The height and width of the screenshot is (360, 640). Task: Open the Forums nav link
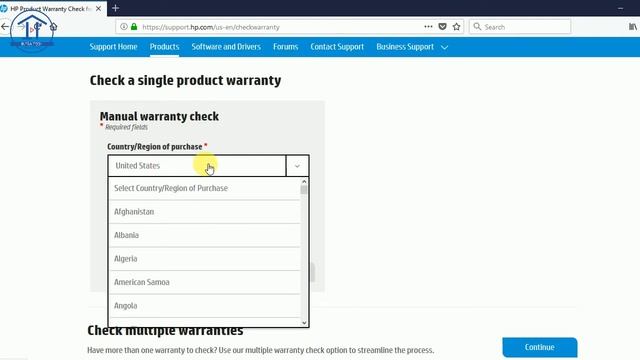[285, 47]
